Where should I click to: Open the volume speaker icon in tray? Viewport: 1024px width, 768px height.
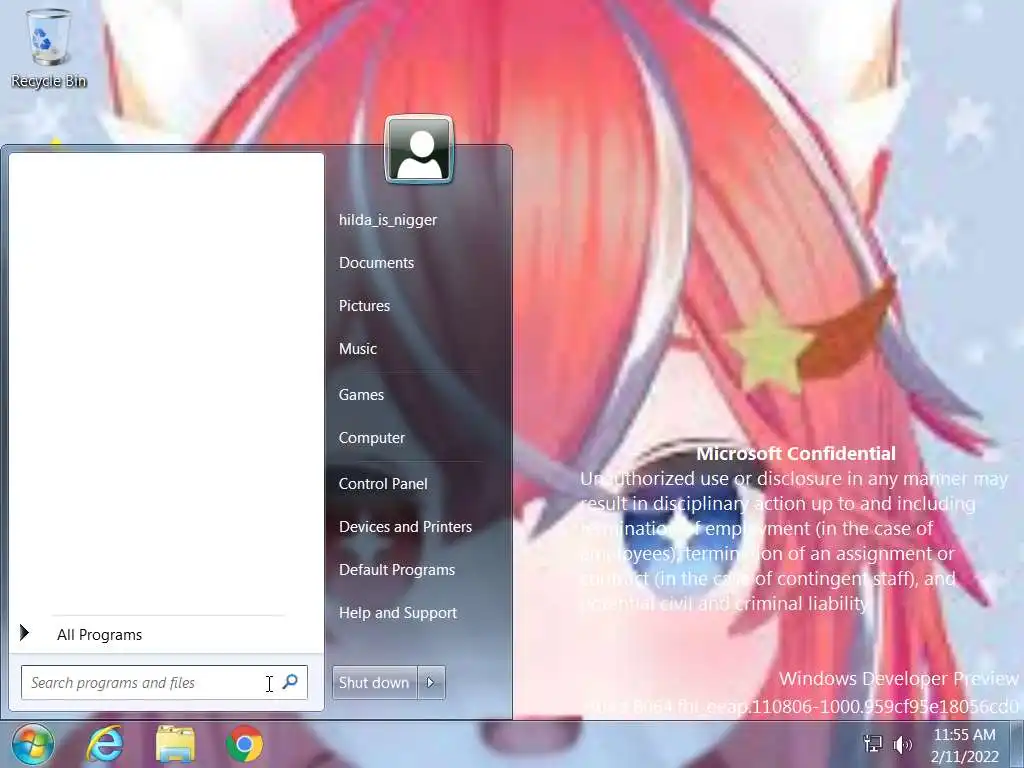click(903, 744)
